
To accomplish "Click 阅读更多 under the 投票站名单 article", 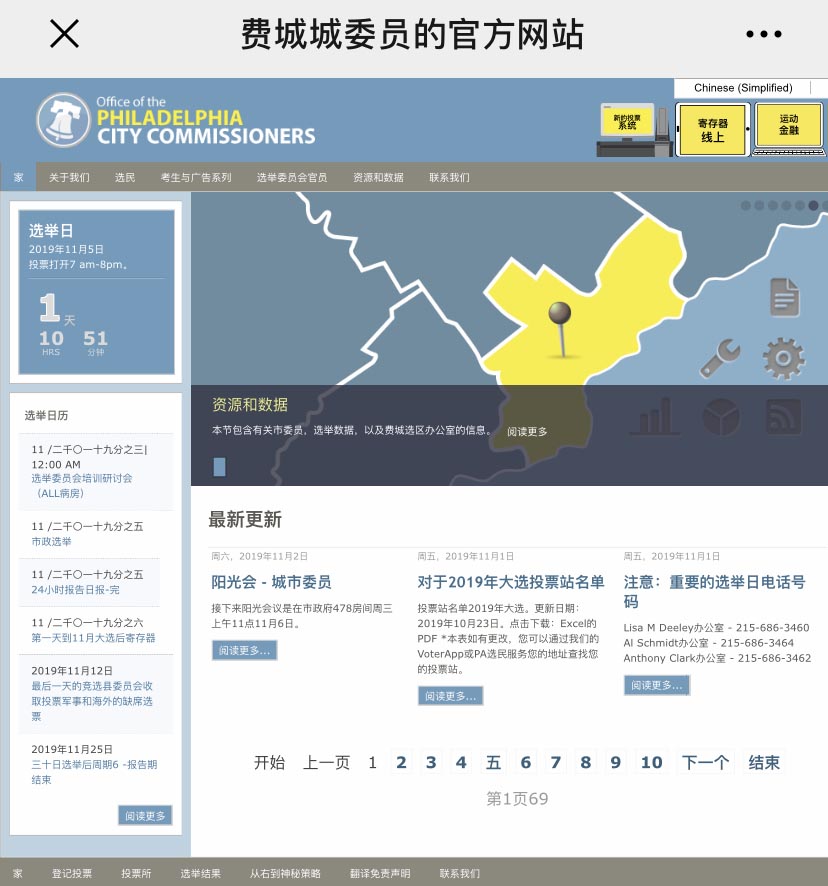I will 450,696.
